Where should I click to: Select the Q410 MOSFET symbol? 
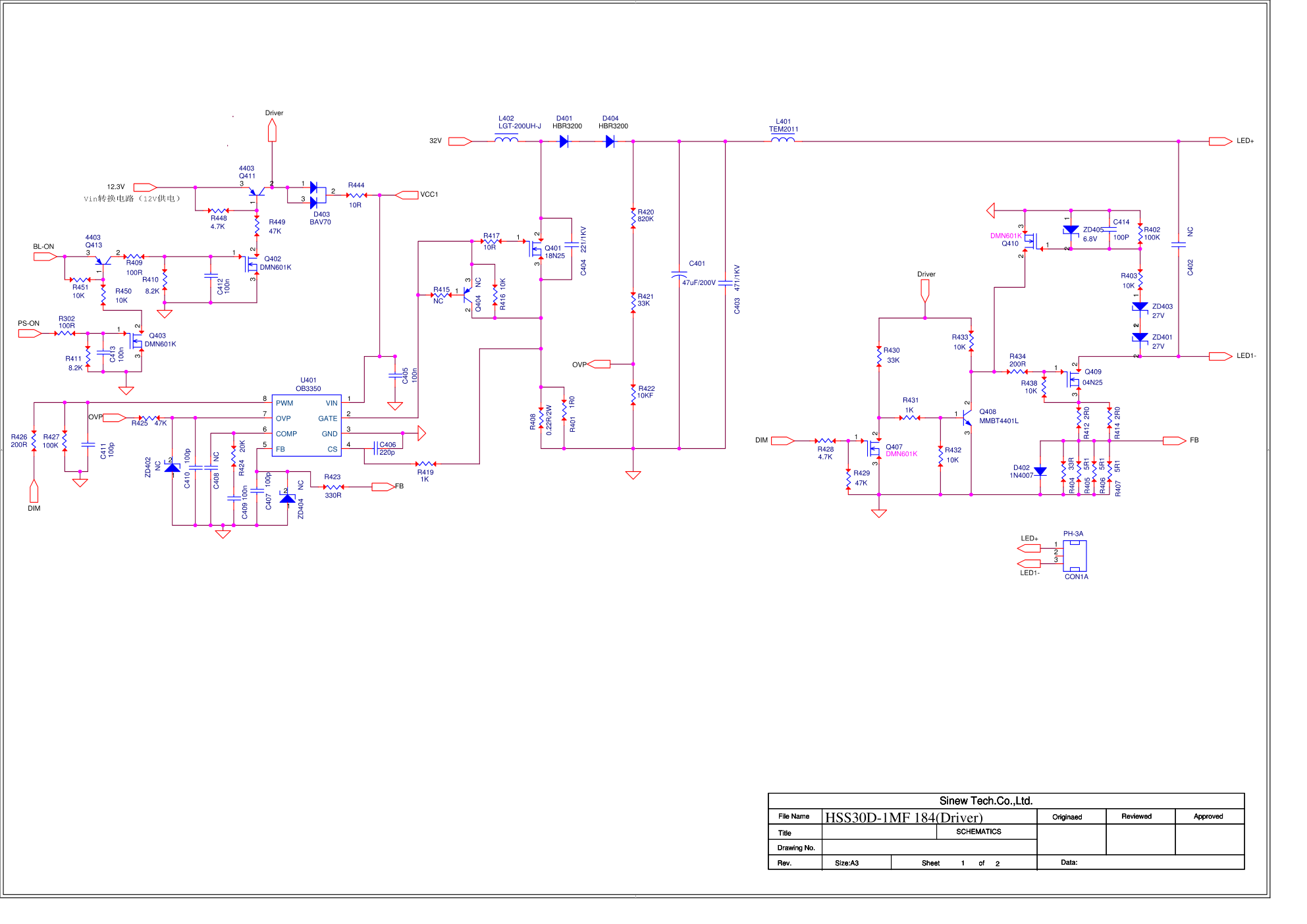click(x=1031, y=241)
